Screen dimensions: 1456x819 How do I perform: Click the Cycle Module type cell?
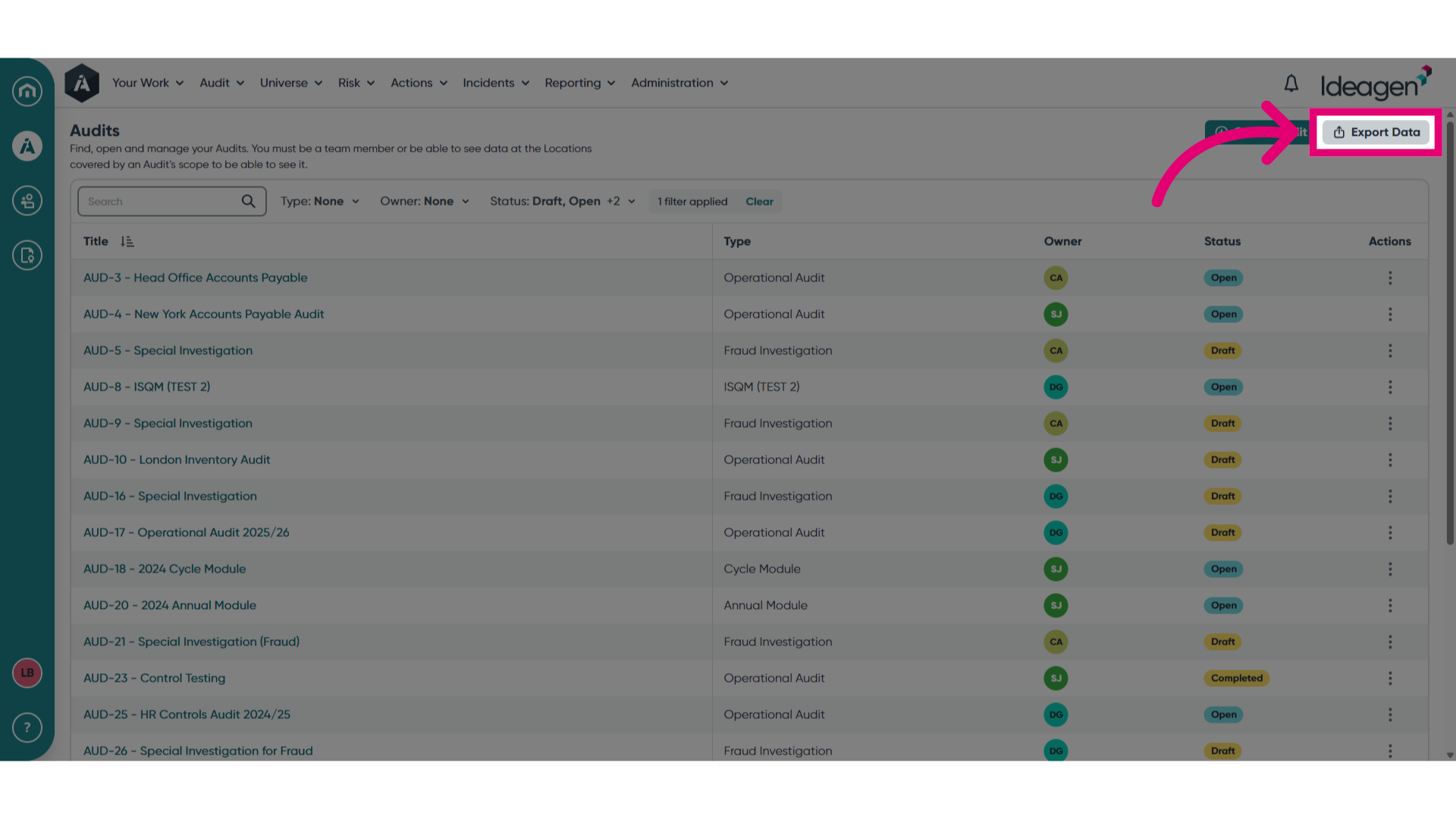point(761,569)
